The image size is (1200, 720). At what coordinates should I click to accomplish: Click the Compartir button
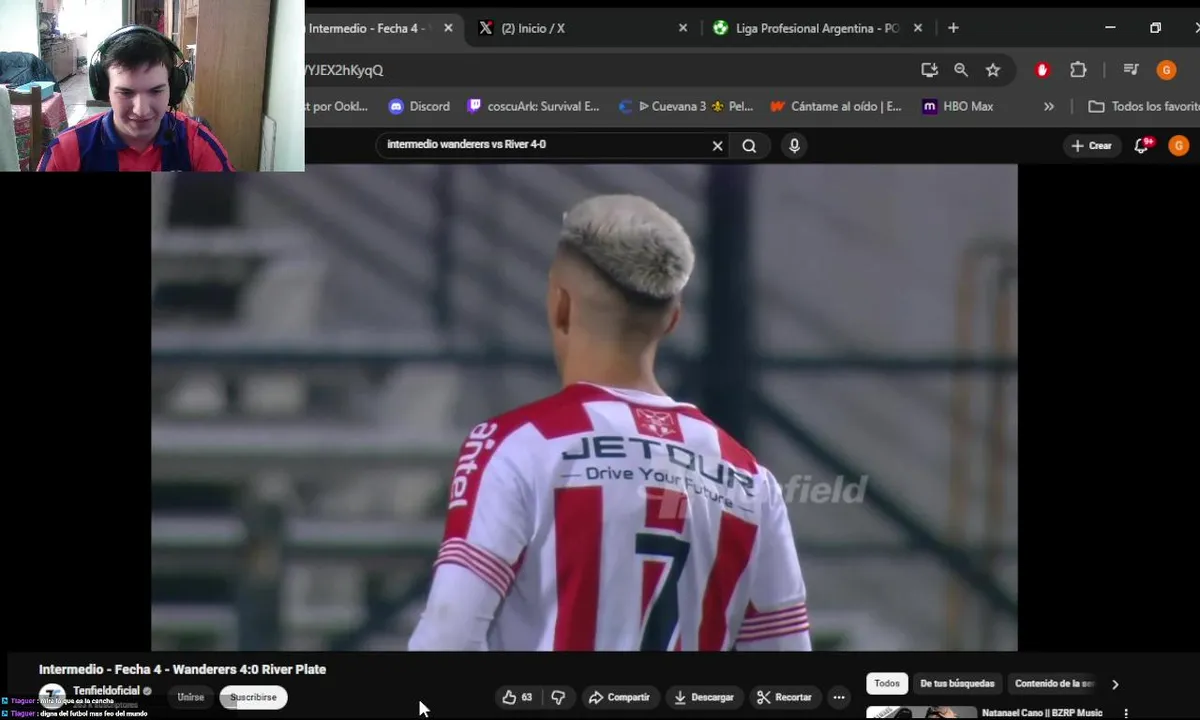pyautogui.click(x=620, y=697)
